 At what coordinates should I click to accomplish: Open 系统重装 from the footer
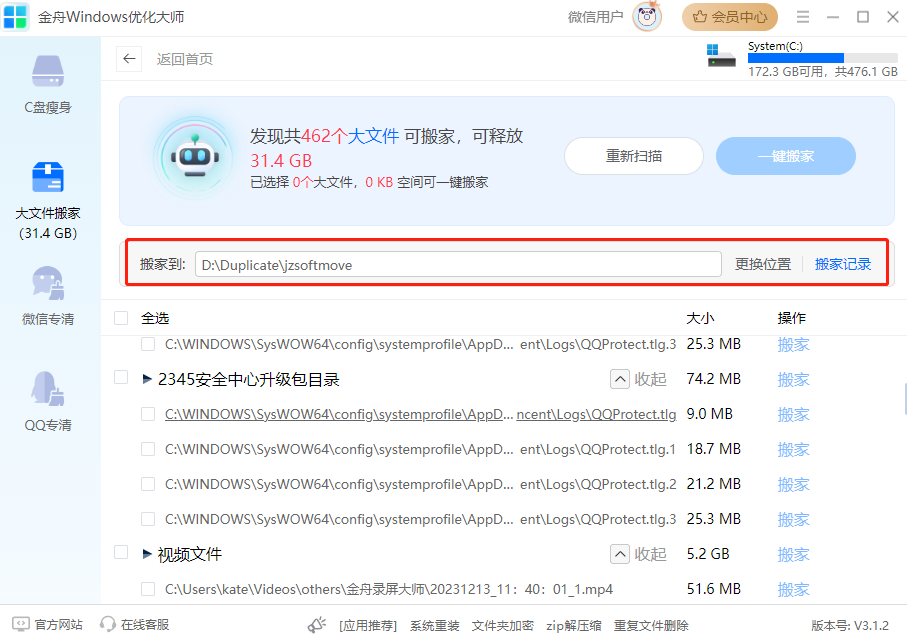pos(434,625)
